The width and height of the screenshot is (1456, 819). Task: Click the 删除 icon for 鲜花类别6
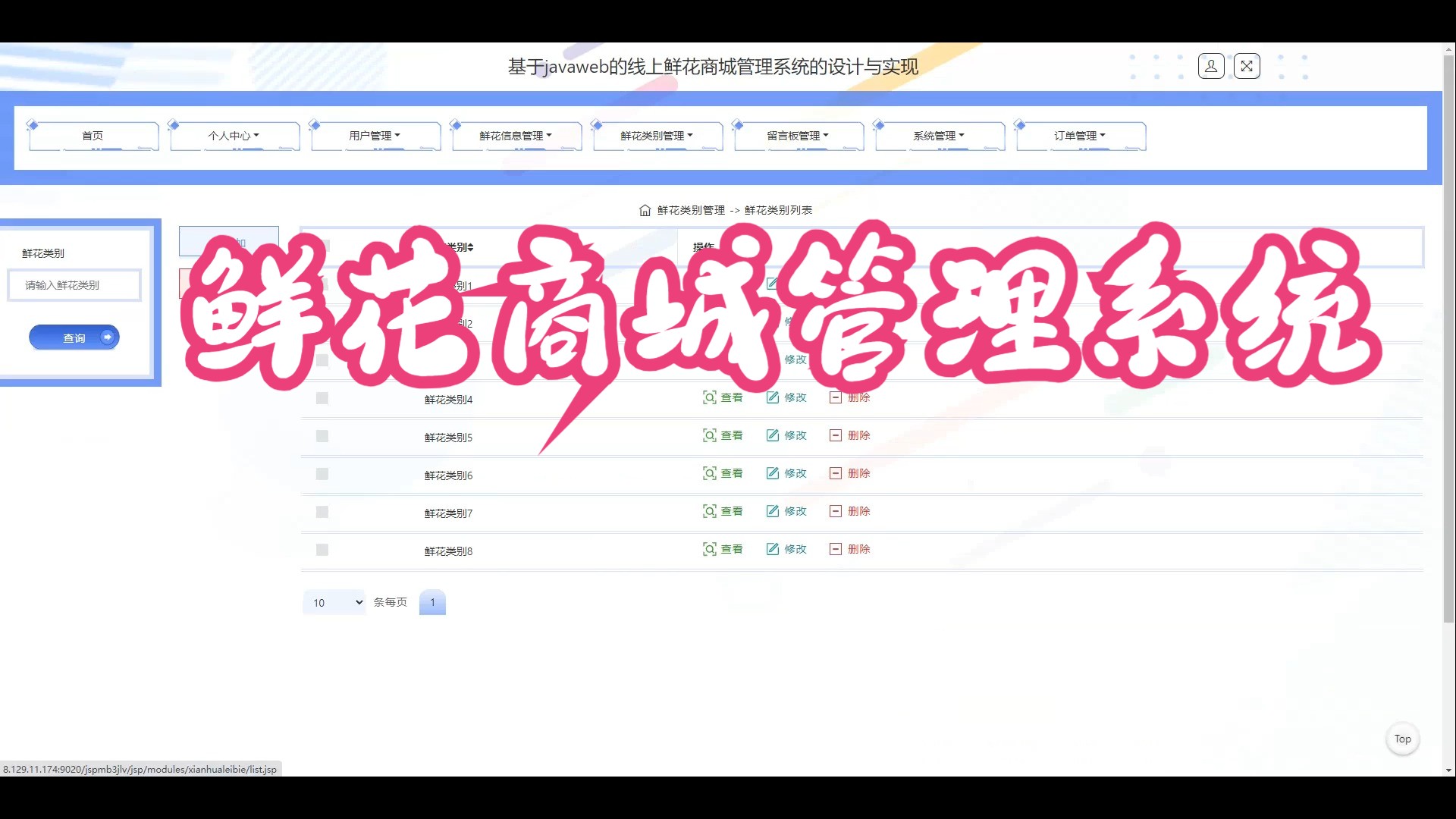coord(836,473)
